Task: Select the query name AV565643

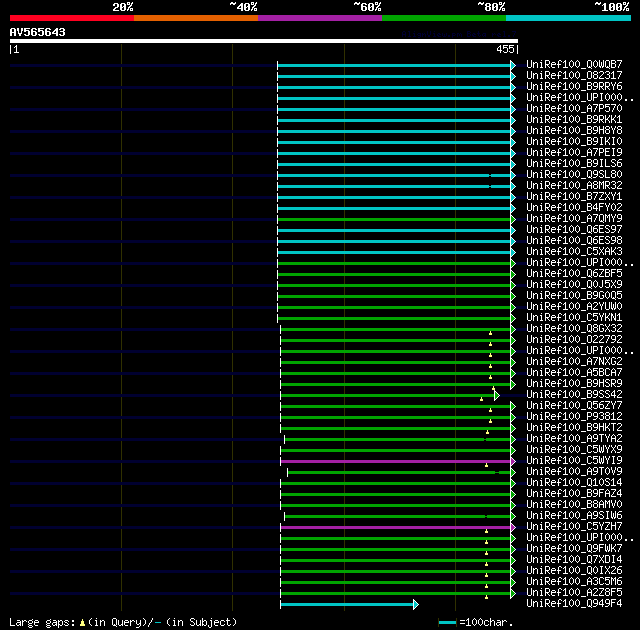Action: (38, 32)
